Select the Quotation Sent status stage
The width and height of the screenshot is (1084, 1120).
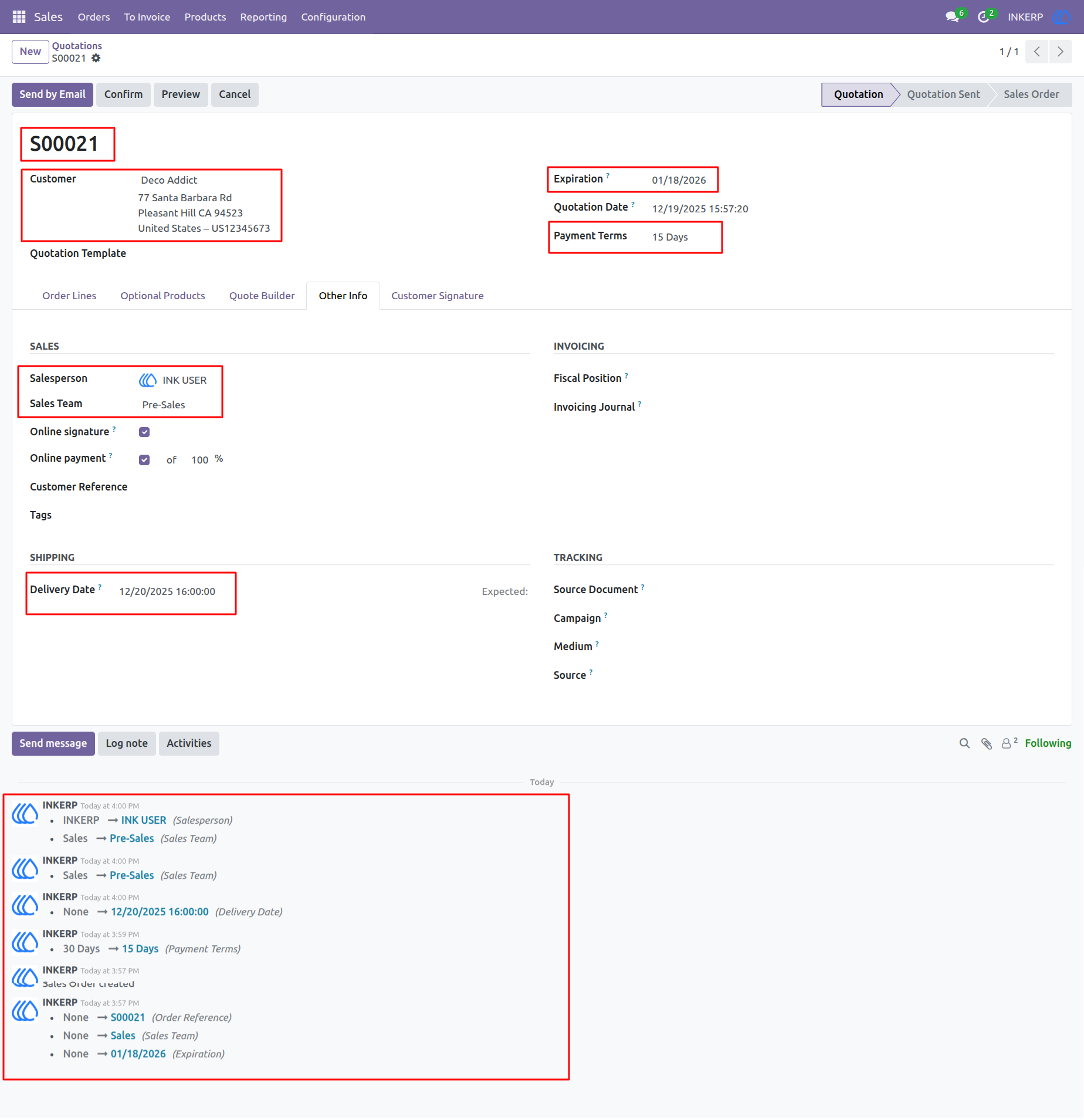tap(943, 94)
